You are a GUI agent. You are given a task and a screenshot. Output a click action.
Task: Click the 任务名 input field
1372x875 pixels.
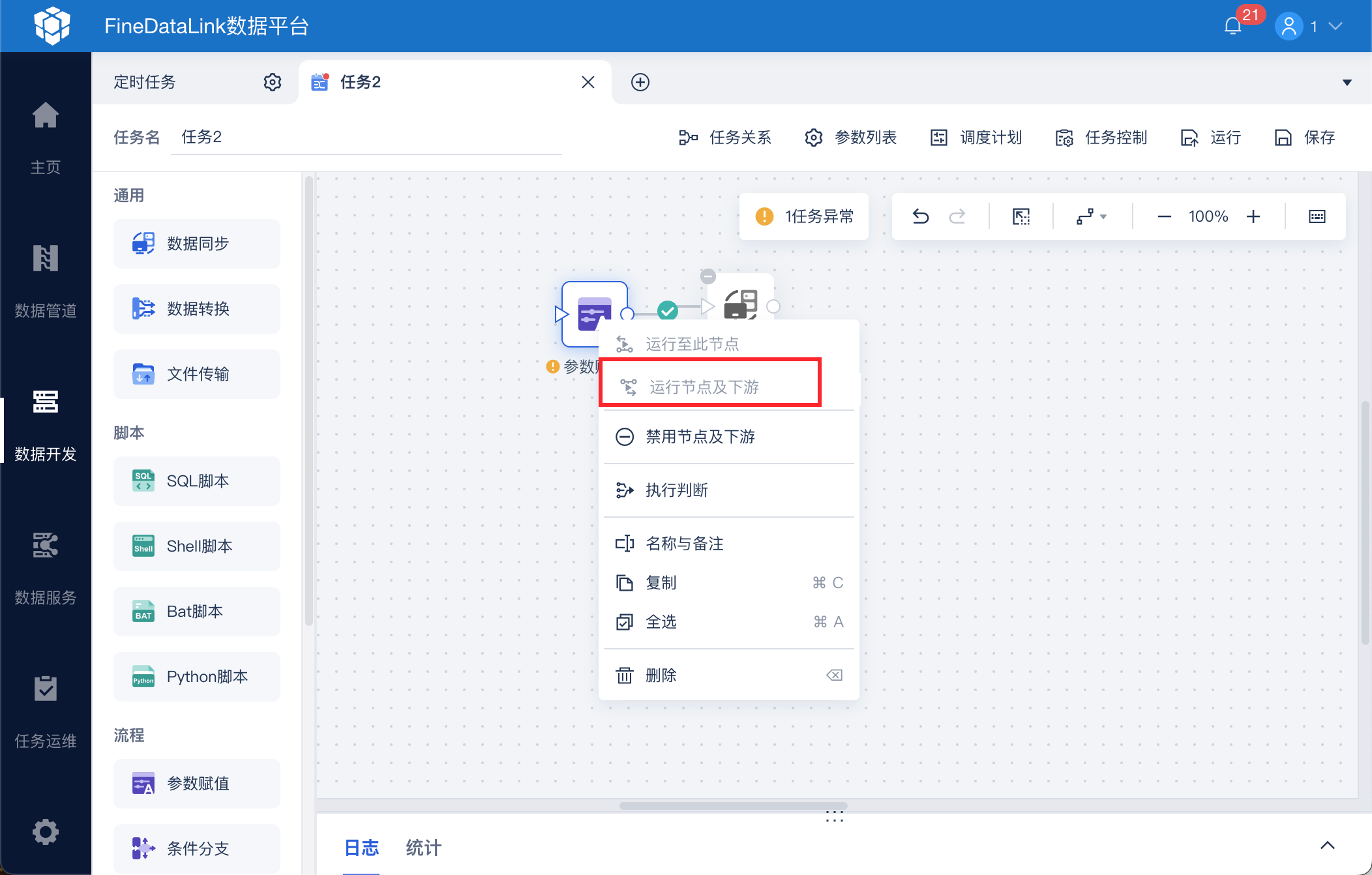coord(365,137)
